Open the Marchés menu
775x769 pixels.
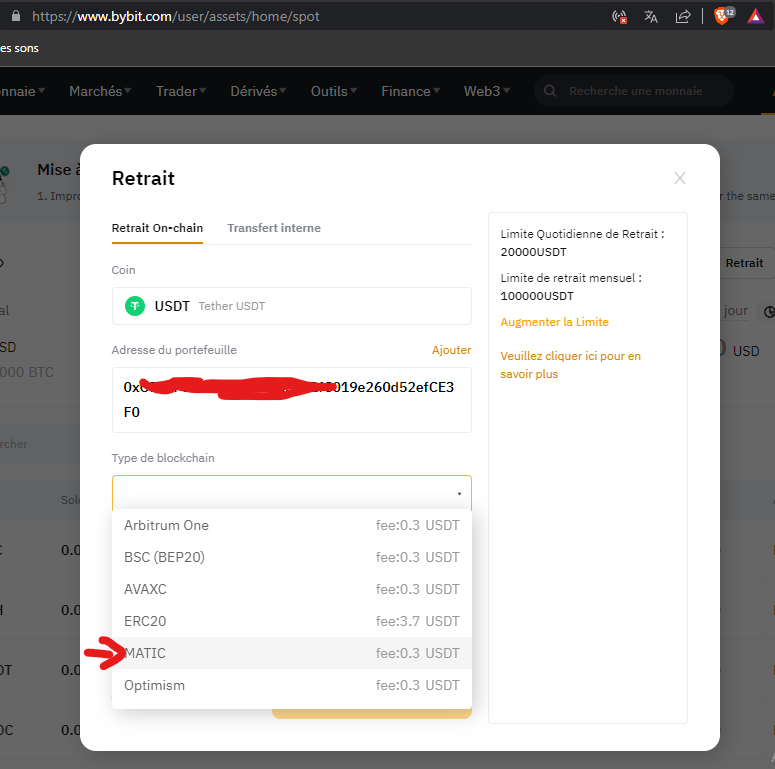pyautogui.click(x=95, y=91)
